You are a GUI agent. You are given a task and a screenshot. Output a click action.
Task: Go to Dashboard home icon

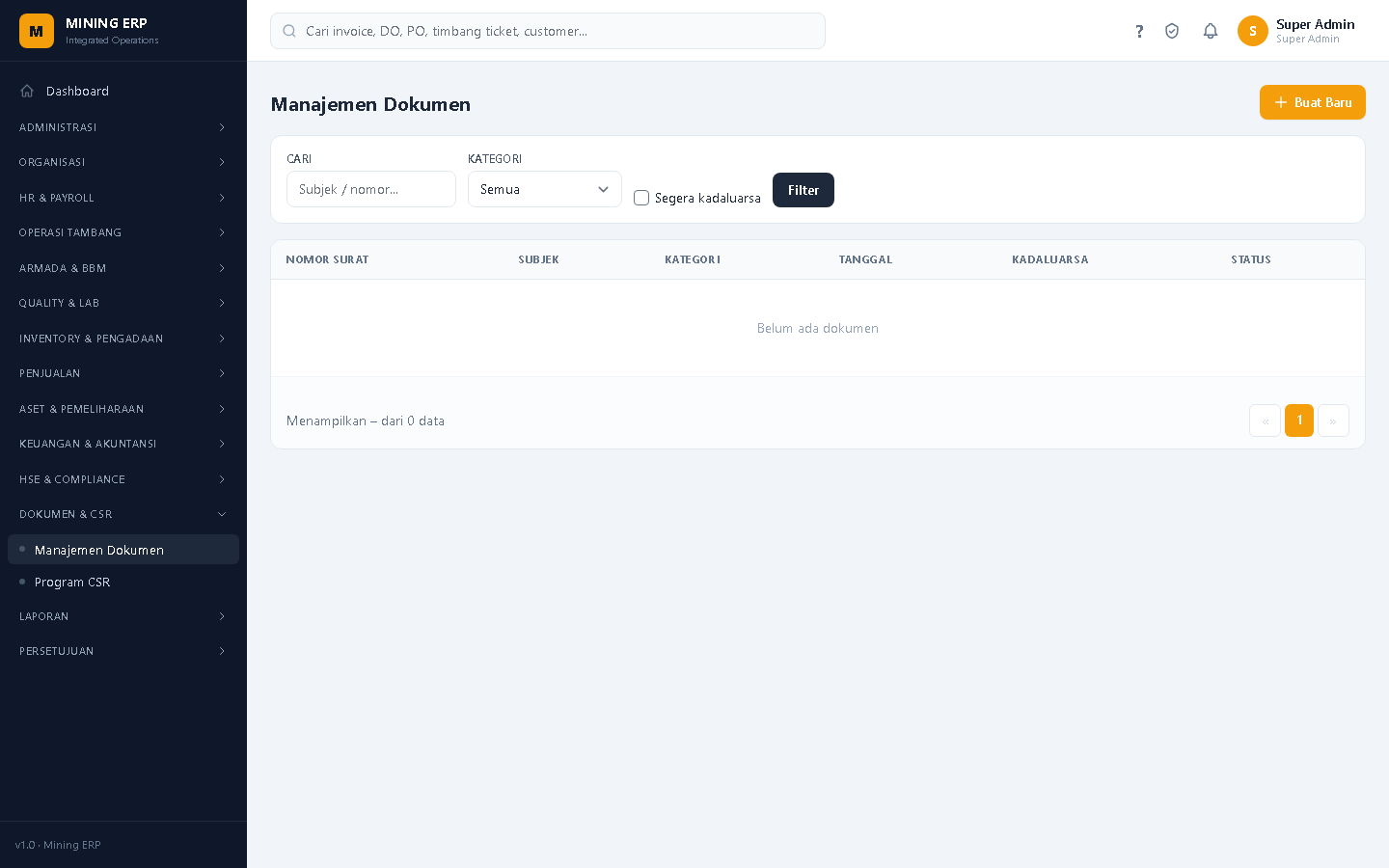click(x=27, y=91)
